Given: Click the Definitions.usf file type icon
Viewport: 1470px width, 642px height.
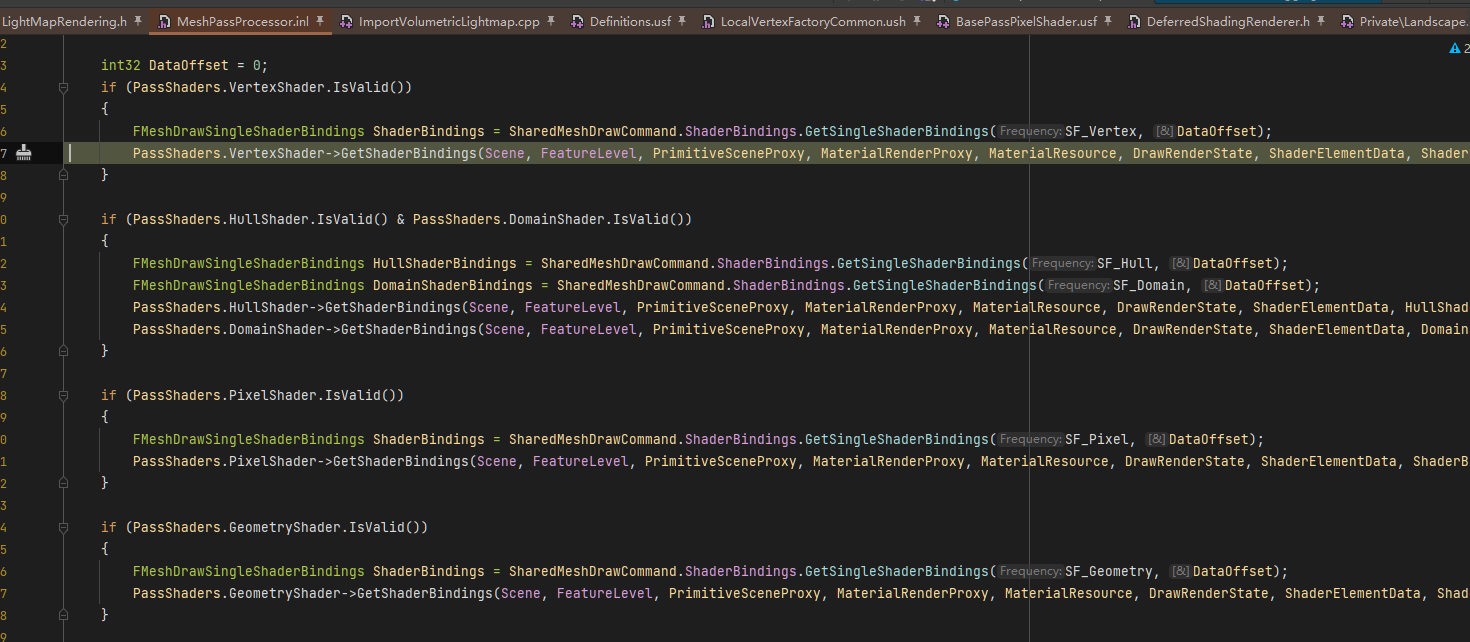Looking at the screenshot, I should (578, 21).
